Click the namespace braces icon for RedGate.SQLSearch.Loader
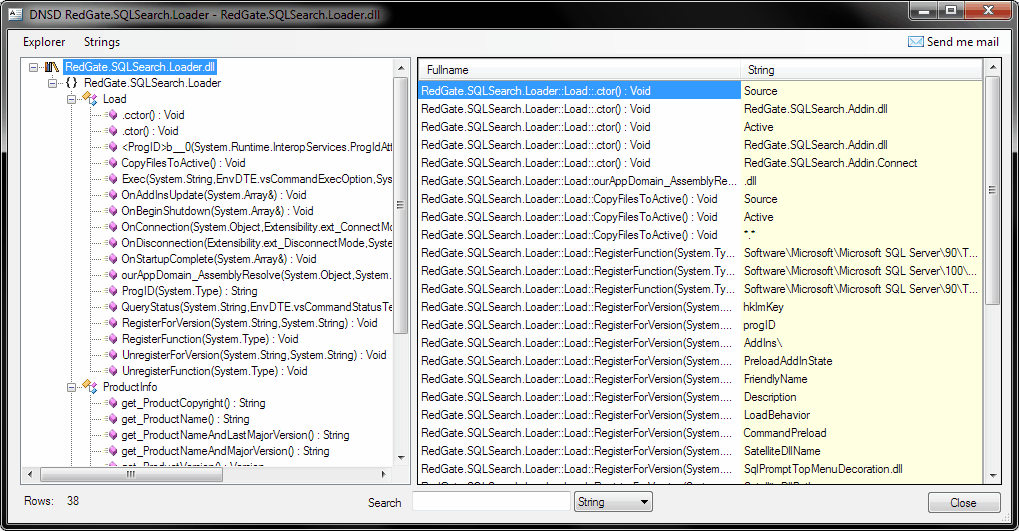 (x=71, y=83)
